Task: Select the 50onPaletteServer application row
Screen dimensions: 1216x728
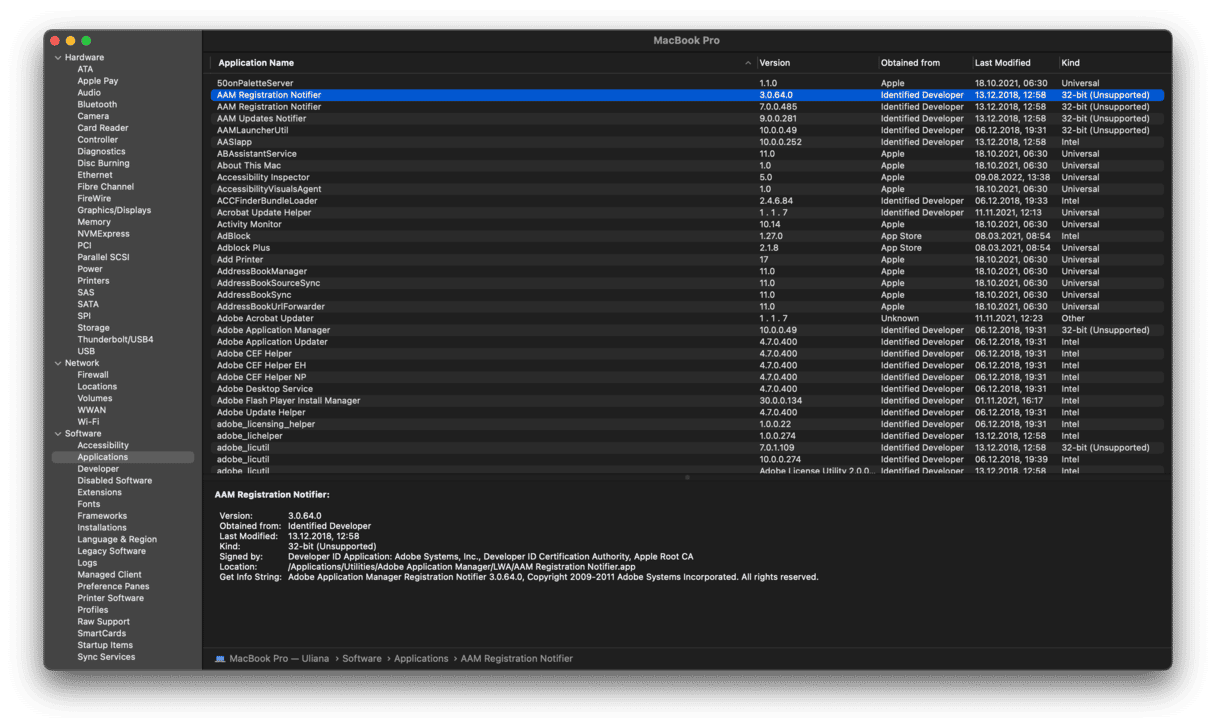Action: [688, 83]
